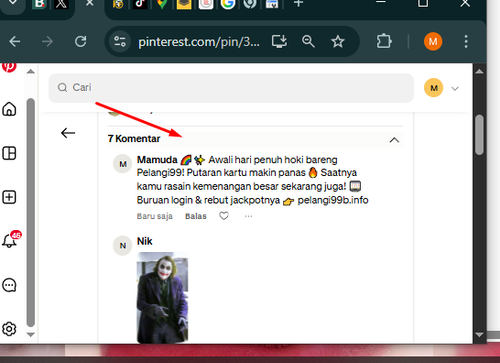Viewport: 500px width, 363px height.
Task: Open Pinterest settings gear icon
Action: tap(9, 329)
